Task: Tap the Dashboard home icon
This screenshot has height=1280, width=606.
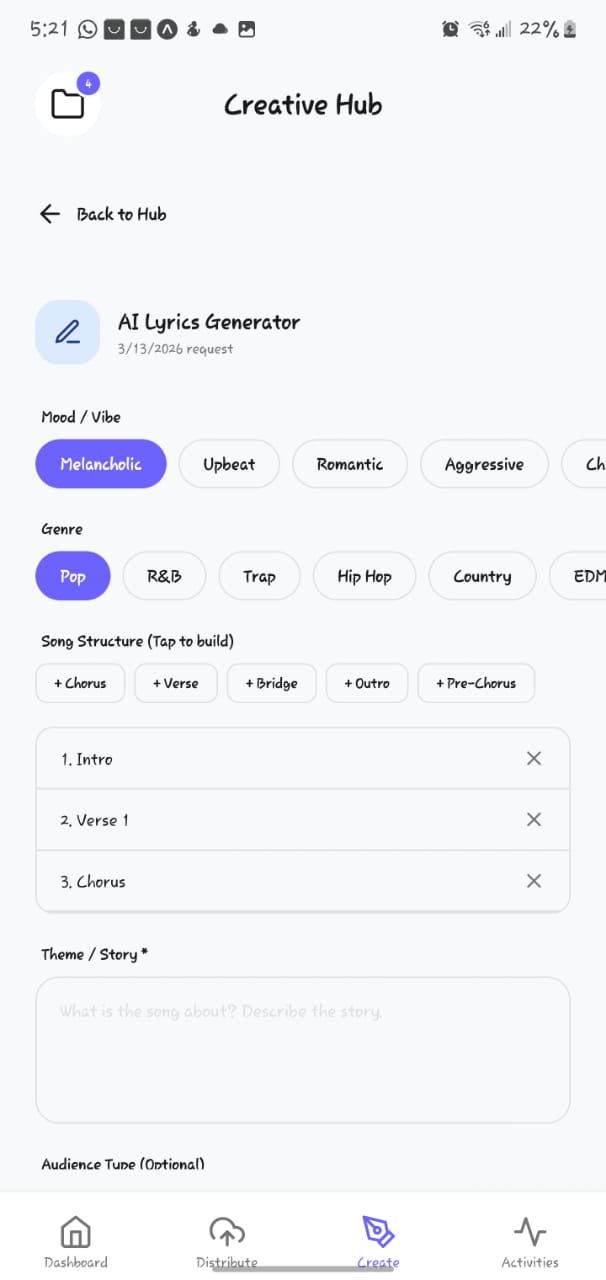Action: [75, 1233]
